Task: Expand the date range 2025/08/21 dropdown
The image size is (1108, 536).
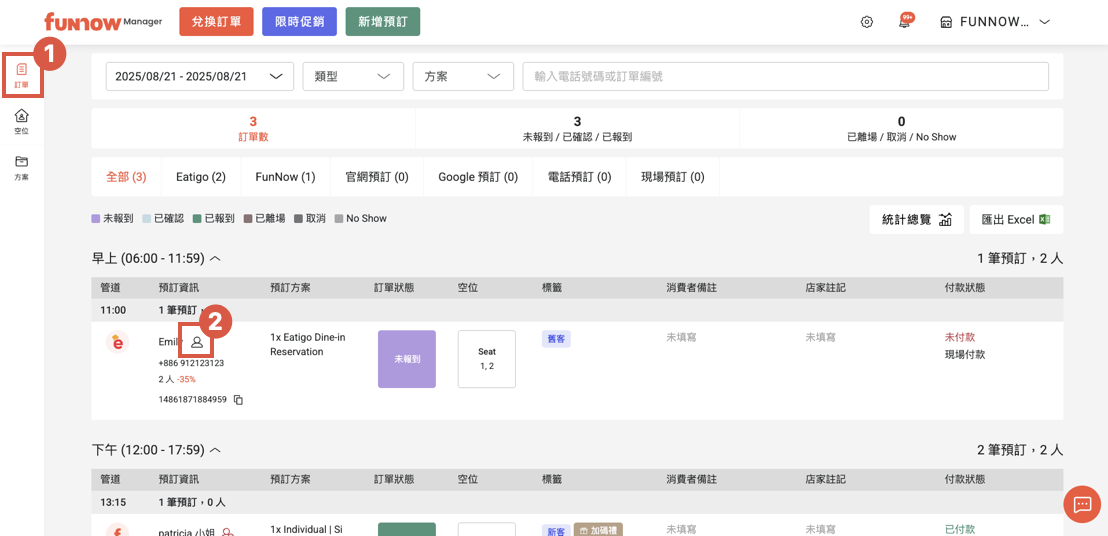Action: (x=200, y=77)
